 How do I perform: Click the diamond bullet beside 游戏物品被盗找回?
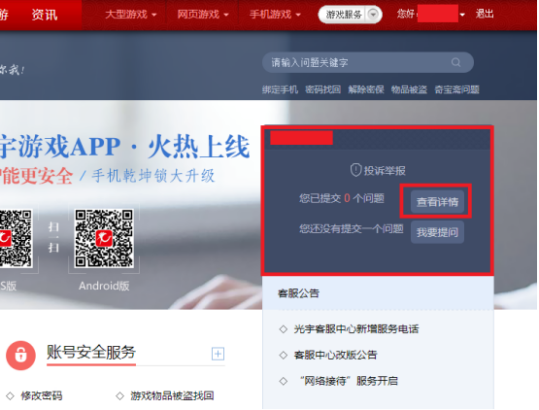coord(120,396)
